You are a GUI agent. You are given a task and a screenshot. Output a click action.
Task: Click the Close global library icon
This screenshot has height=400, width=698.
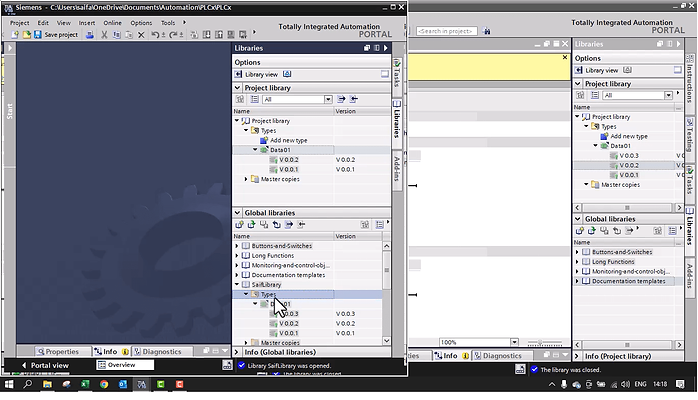(x=276, y=225)
